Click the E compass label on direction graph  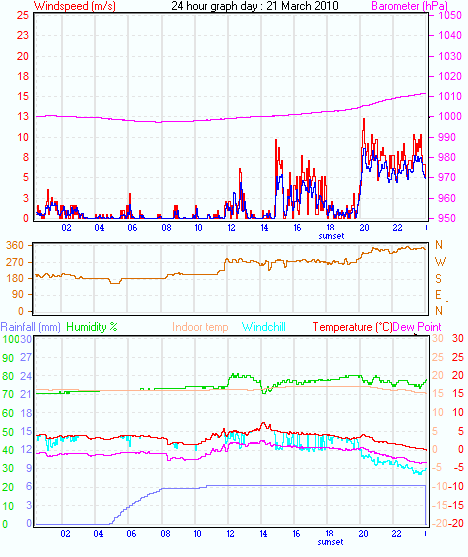coord(439,295)
